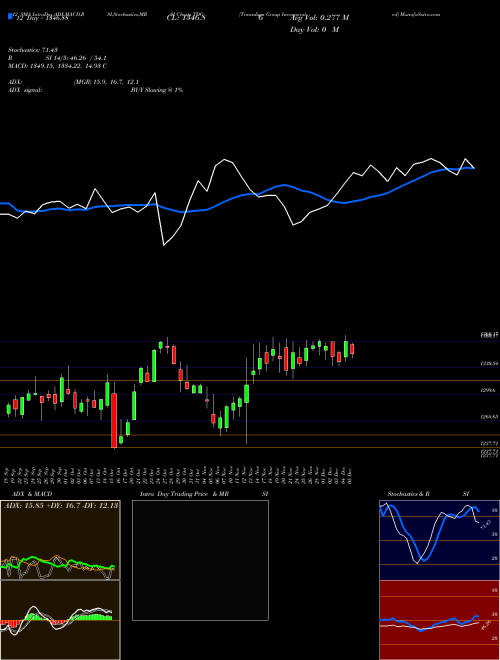Click the 'ADX: 15.85 +DY: 16.7 -DY: 12.13' header
The width and height of the screenshot is (500, 660).
click(x=61, y=505)
